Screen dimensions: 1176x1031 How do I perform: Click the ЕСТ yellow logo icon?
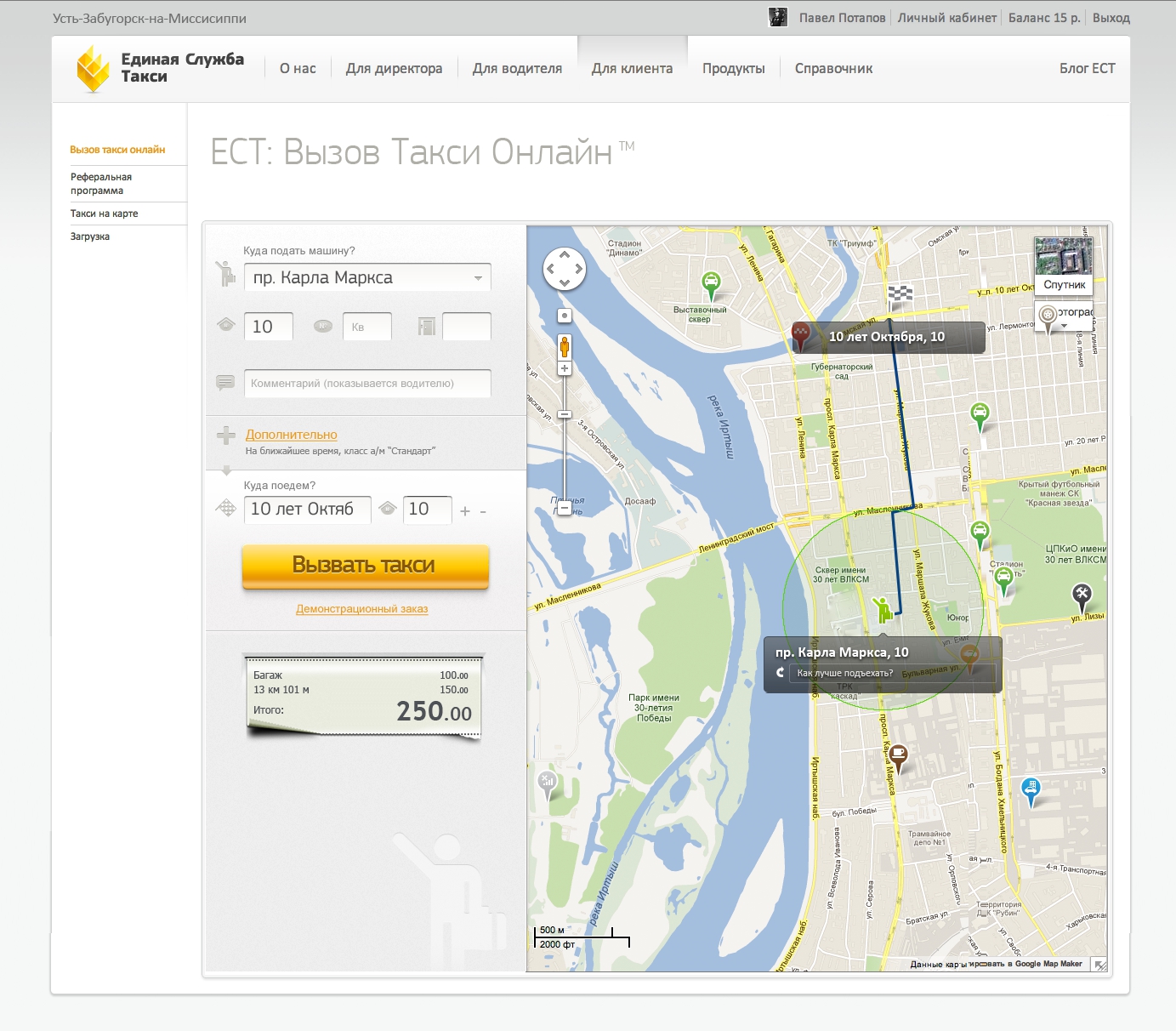[x=93, y=68]
